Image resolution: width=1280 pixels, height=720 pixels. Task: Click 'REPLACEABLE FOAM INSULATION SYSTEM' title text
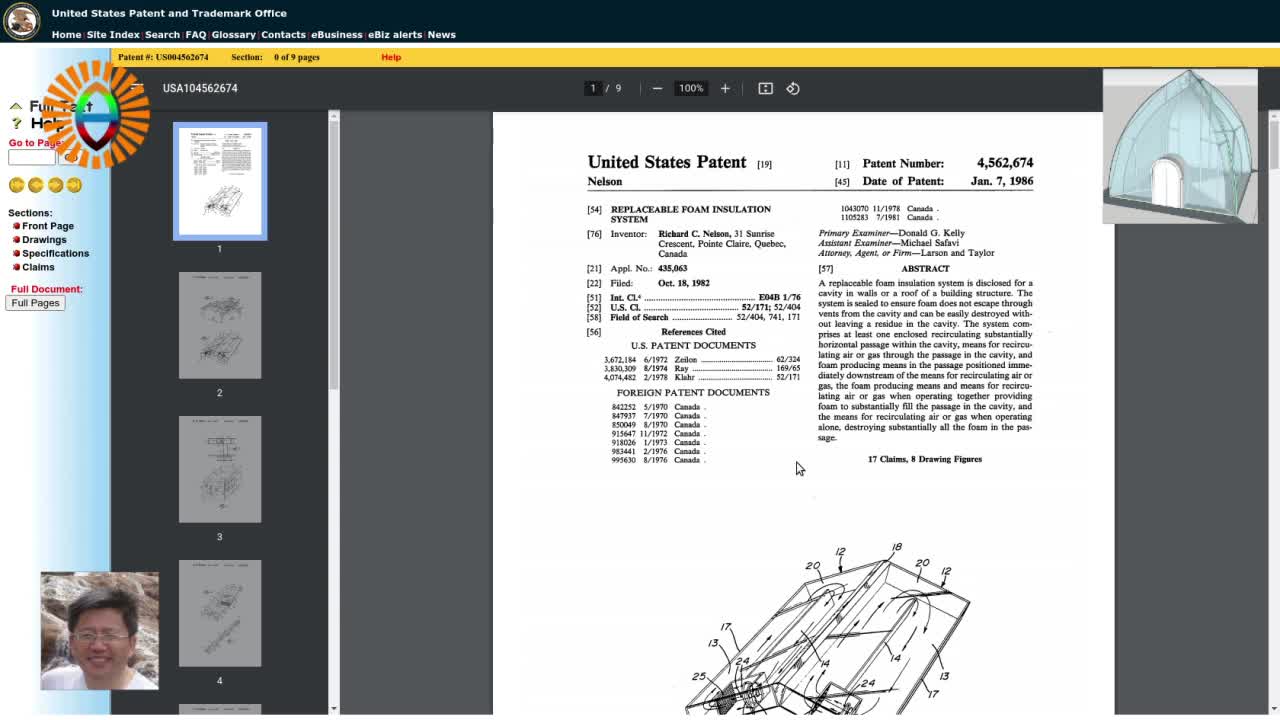pyautogui.click(x=691, y=214)
